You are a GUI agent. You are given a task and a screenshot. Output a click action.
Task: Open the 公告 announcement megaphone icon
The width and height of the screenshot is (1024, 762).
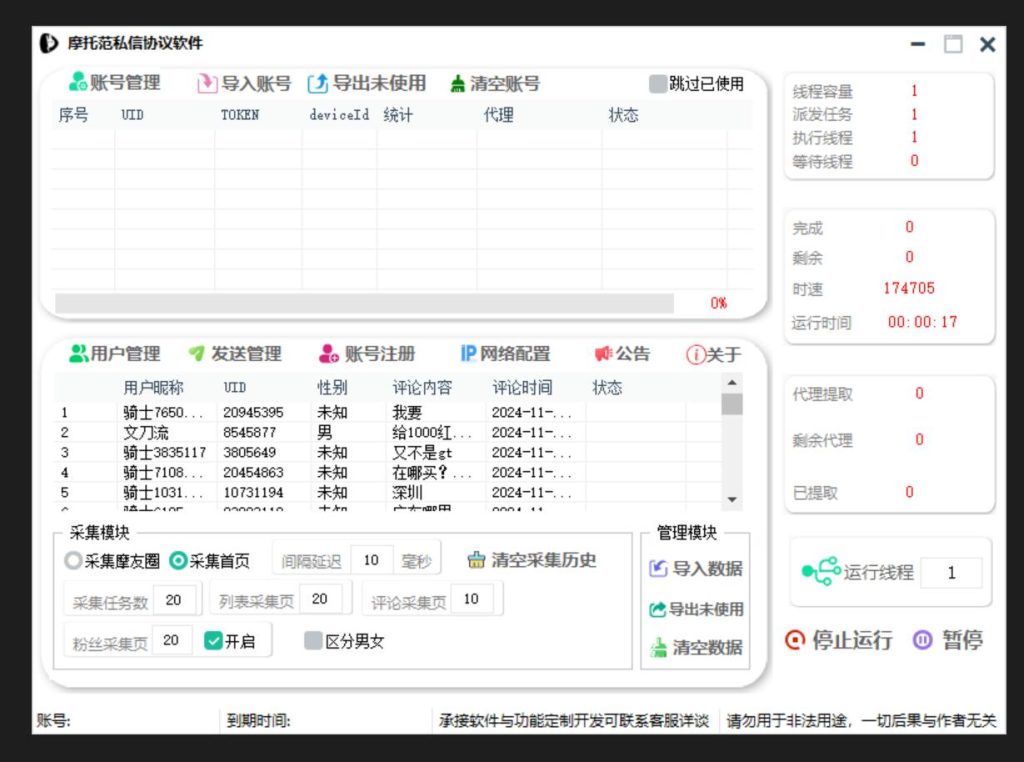[x=603, y=354]
